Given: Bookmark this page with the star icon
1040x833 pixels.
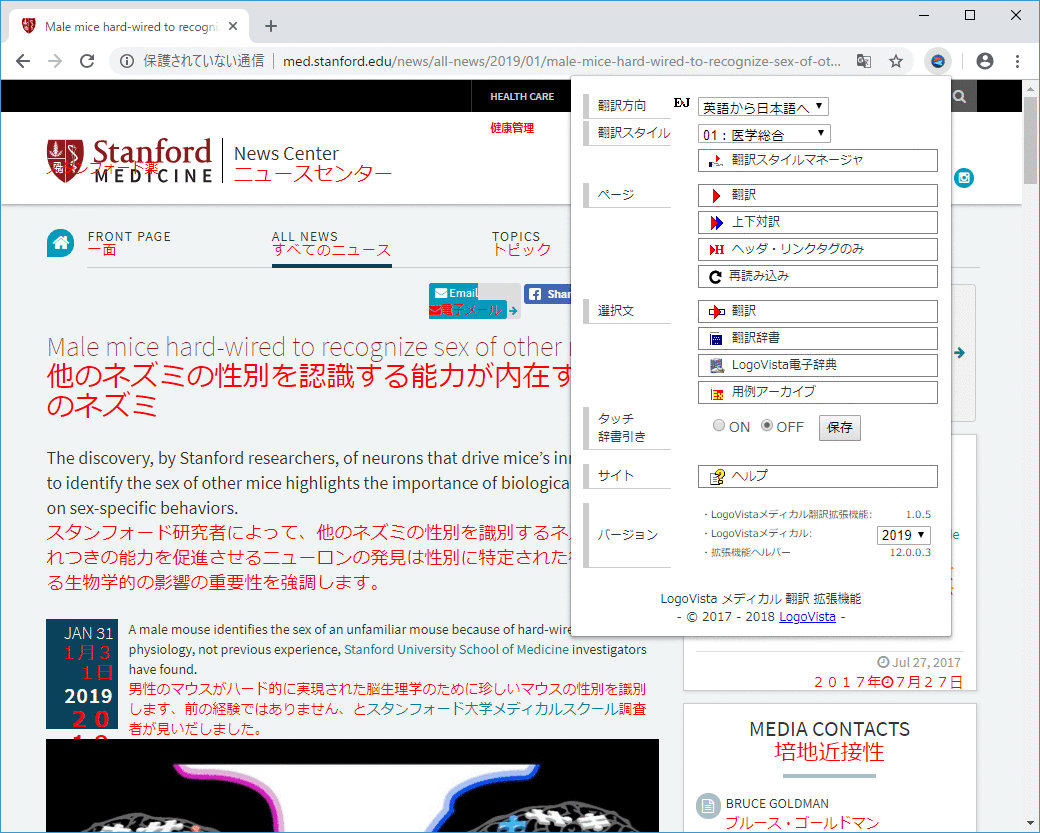Looking at the screenshot, I should [896, 61].
